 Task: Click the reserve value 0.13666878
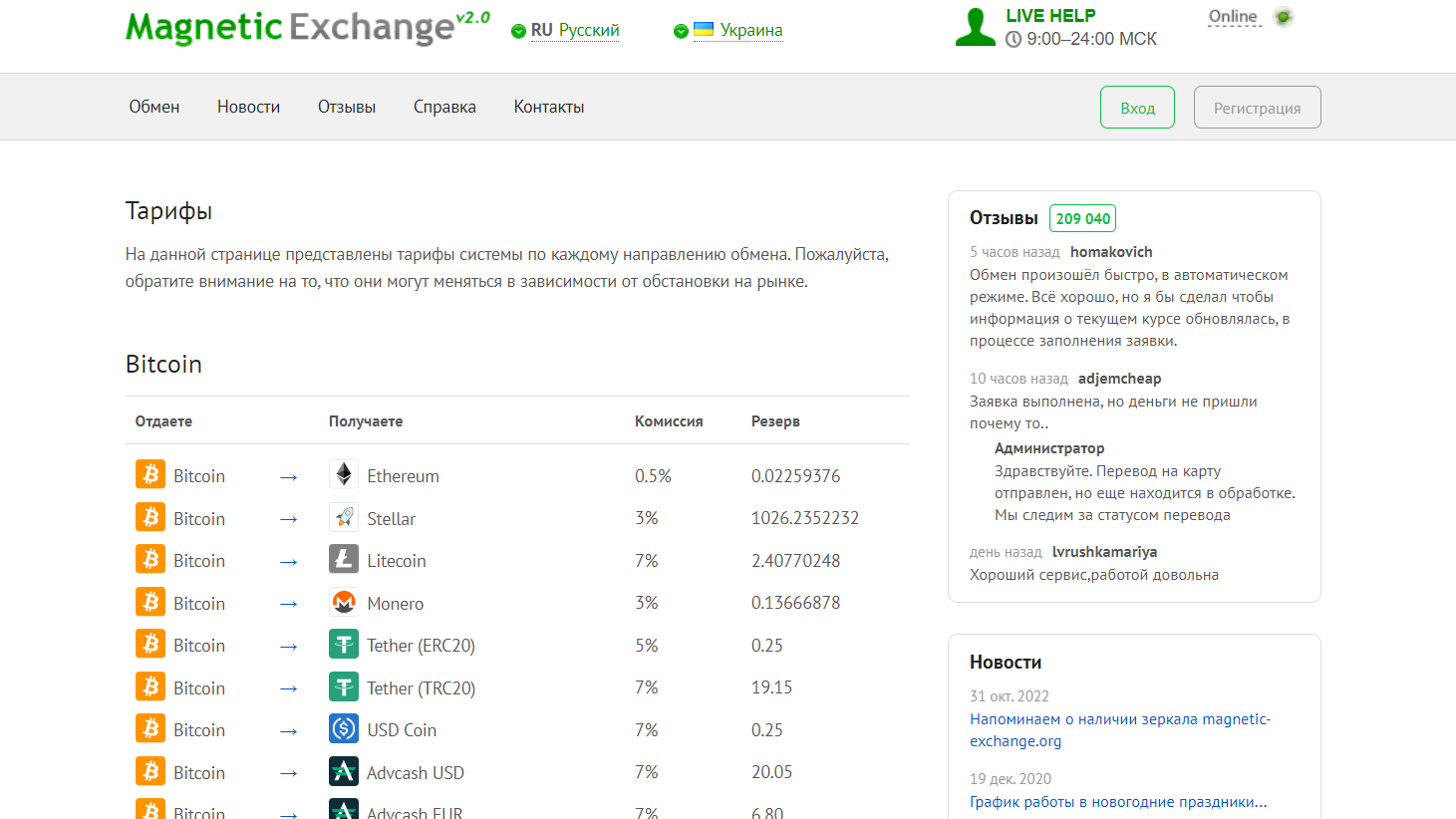[795, 603]
